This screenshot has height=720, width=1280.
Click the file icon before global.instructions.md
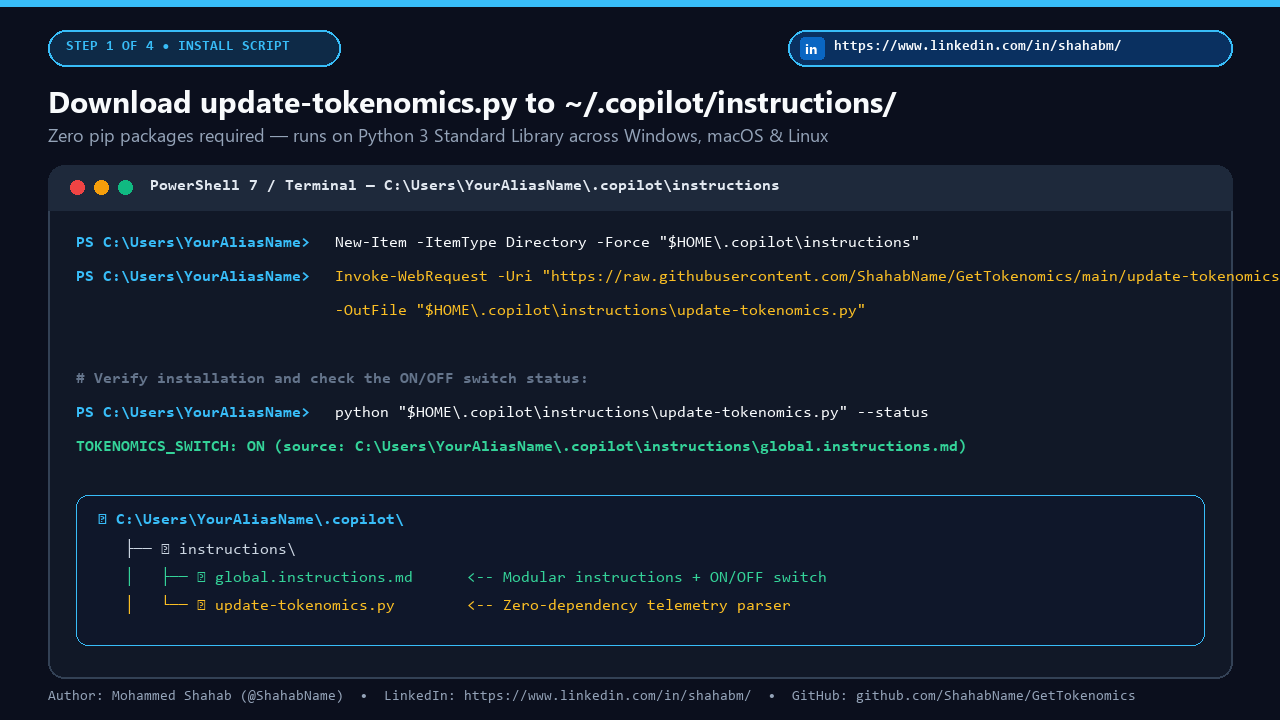coord(201,577)
